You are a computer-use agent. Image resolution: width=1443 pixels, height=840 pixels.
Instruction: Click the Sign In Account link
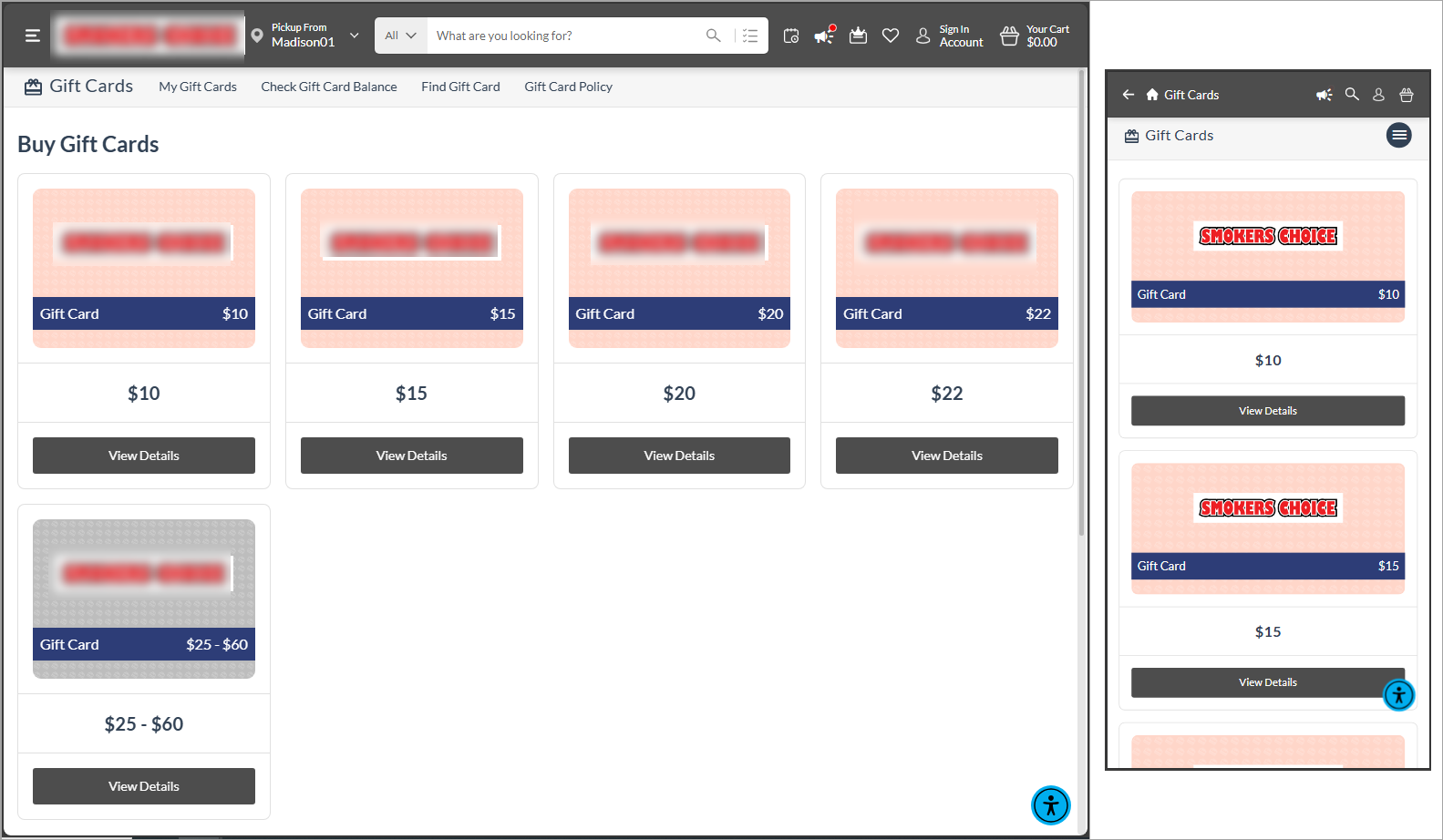(961, 36)
